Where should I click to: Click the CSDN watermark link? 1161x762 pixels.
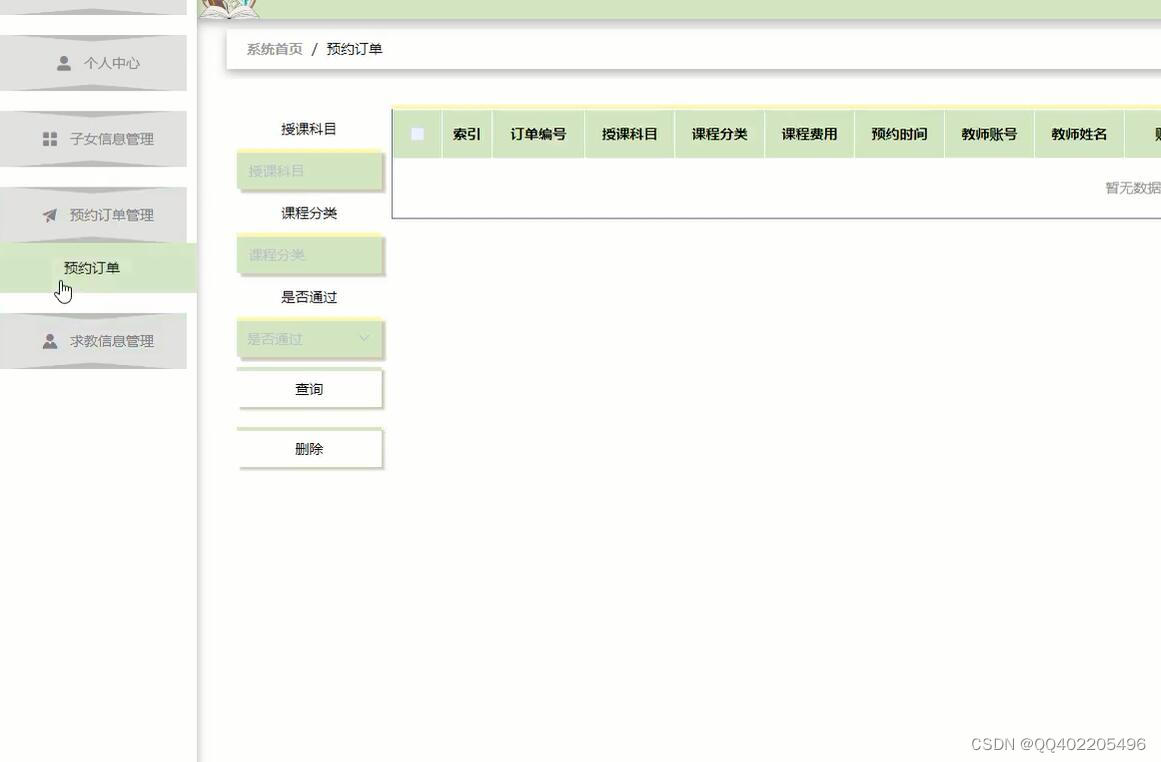point(1058,743)
